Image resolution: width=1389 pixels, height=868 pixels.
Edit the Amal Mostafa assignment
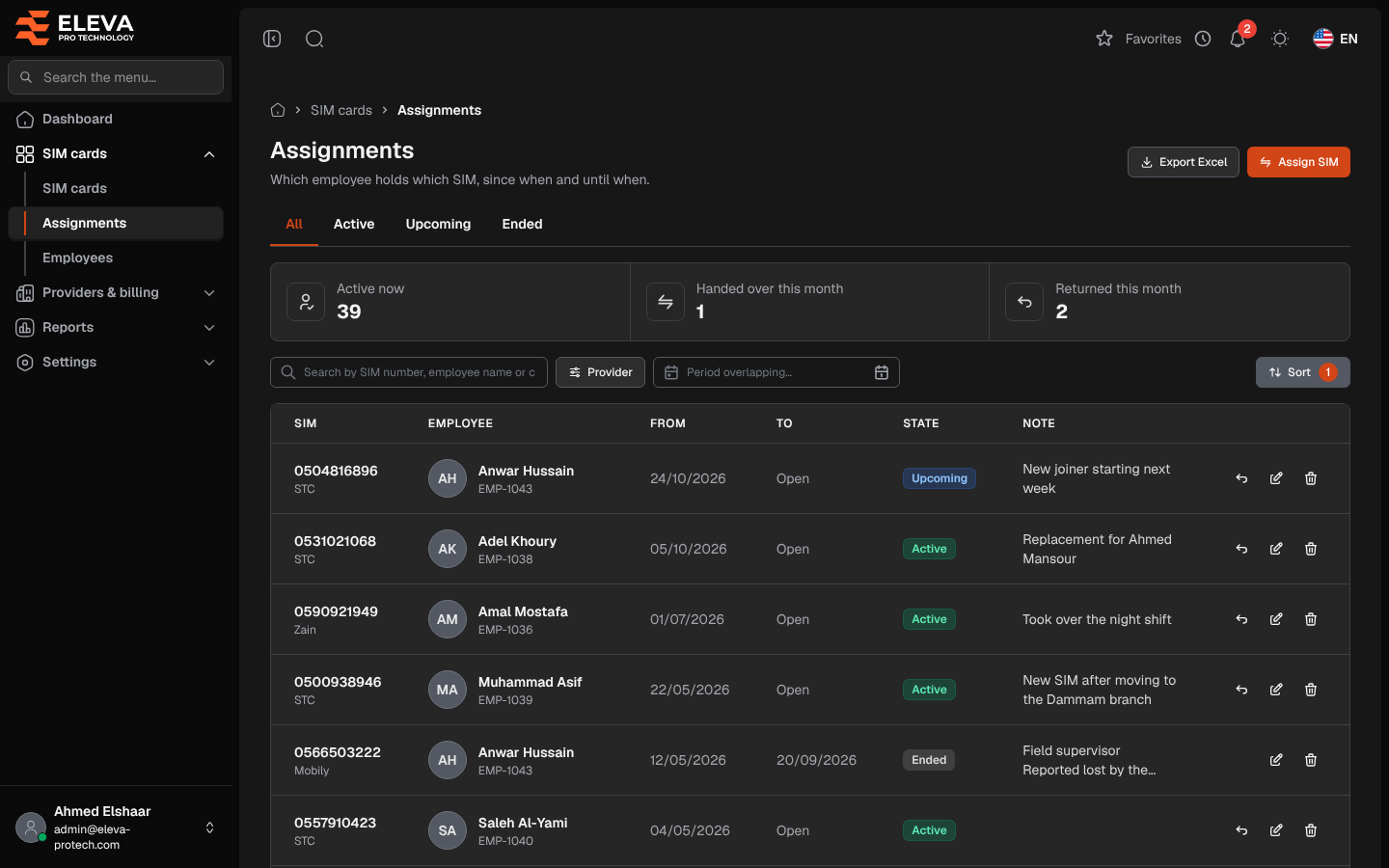coord(1276,619)
